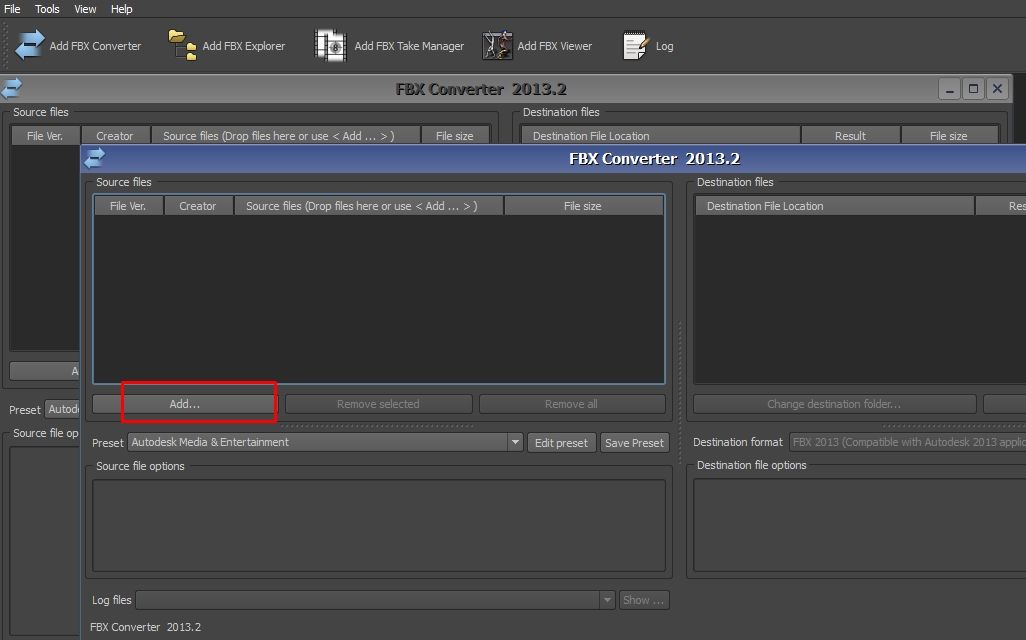
Task: Click the Remove selected button
Action: click(378, 404)
